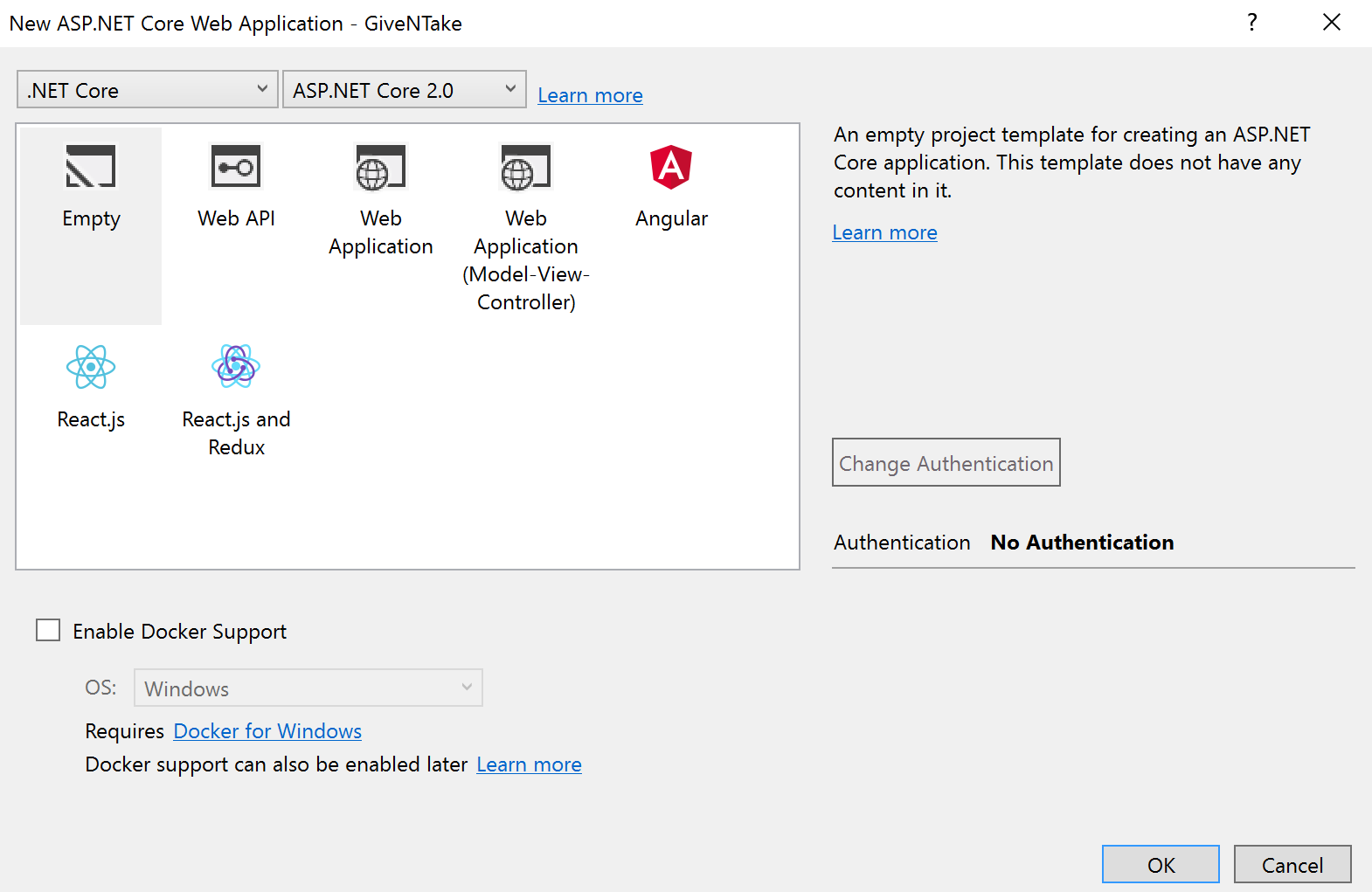Close the New ASP.NET Core dialog
The width and height of the screenshot is (1372, 892).
click(x=1331, y=23)
